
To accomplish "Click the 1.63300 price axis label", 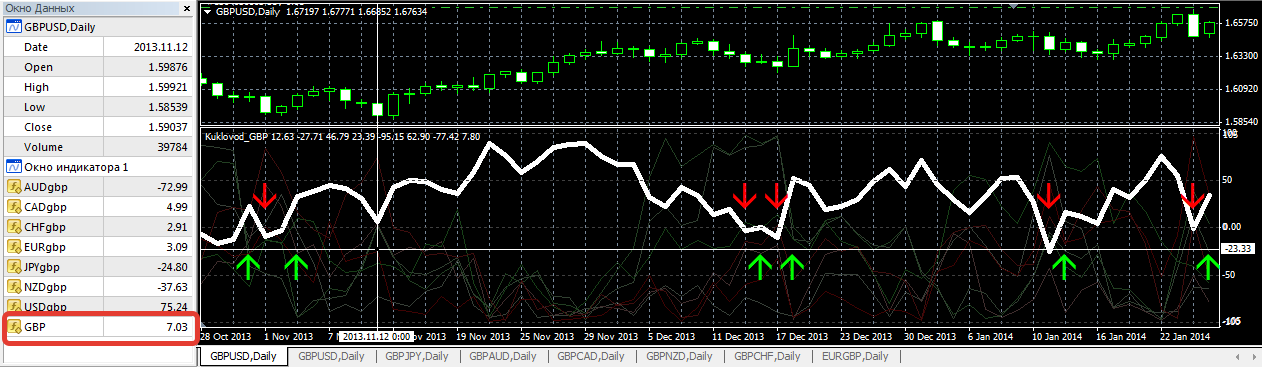I will click(1241, 55).
